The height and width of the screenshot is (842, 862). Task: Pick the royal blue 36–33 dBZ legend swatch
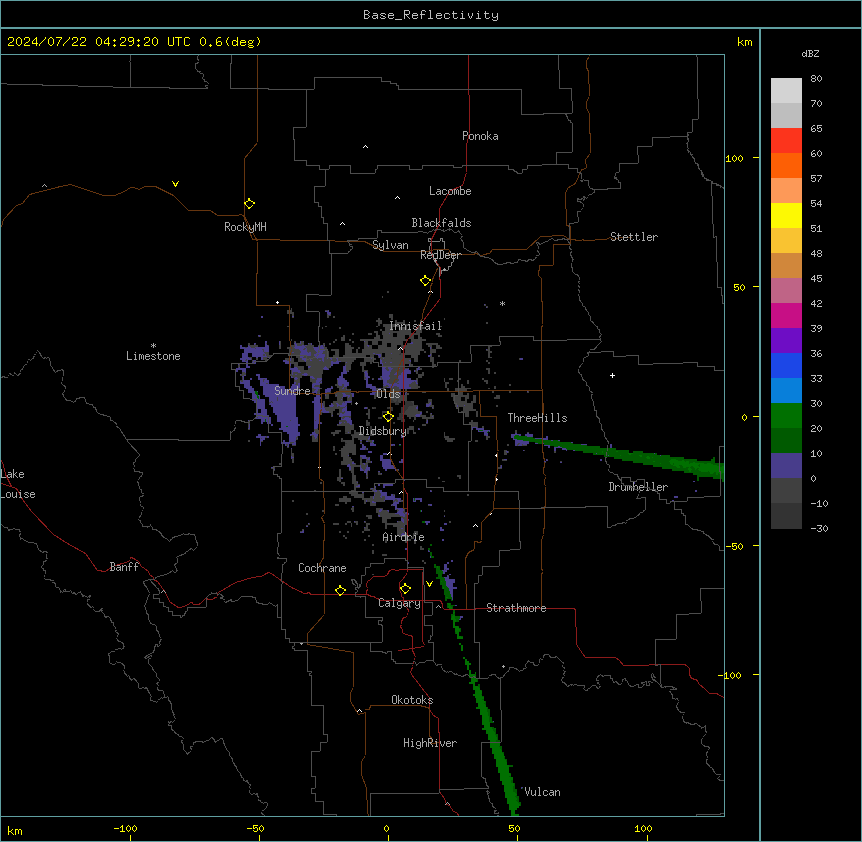(x=786, y=365)
